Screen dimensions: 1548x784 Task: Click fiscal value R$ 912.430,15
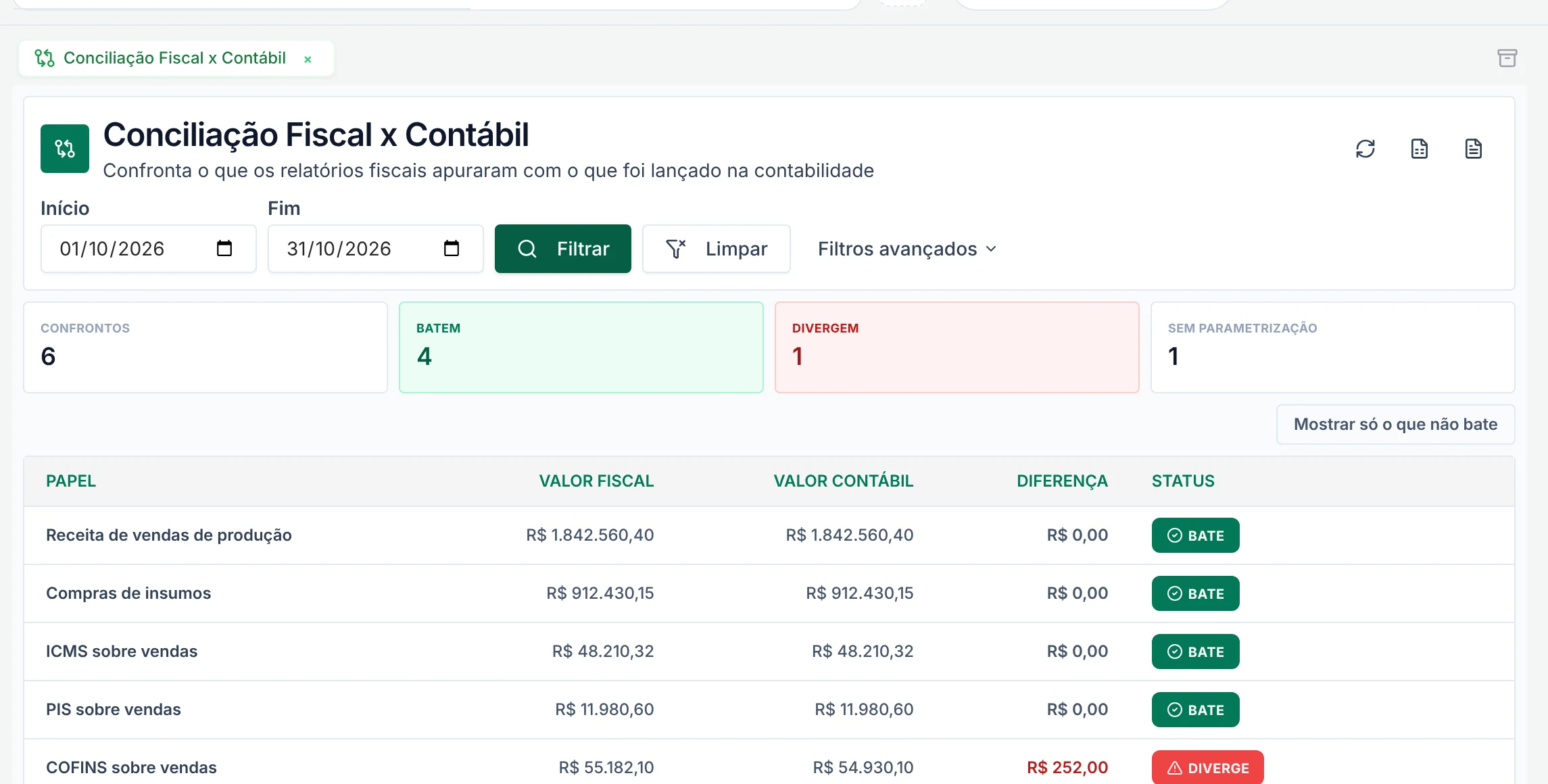[600, 593]
